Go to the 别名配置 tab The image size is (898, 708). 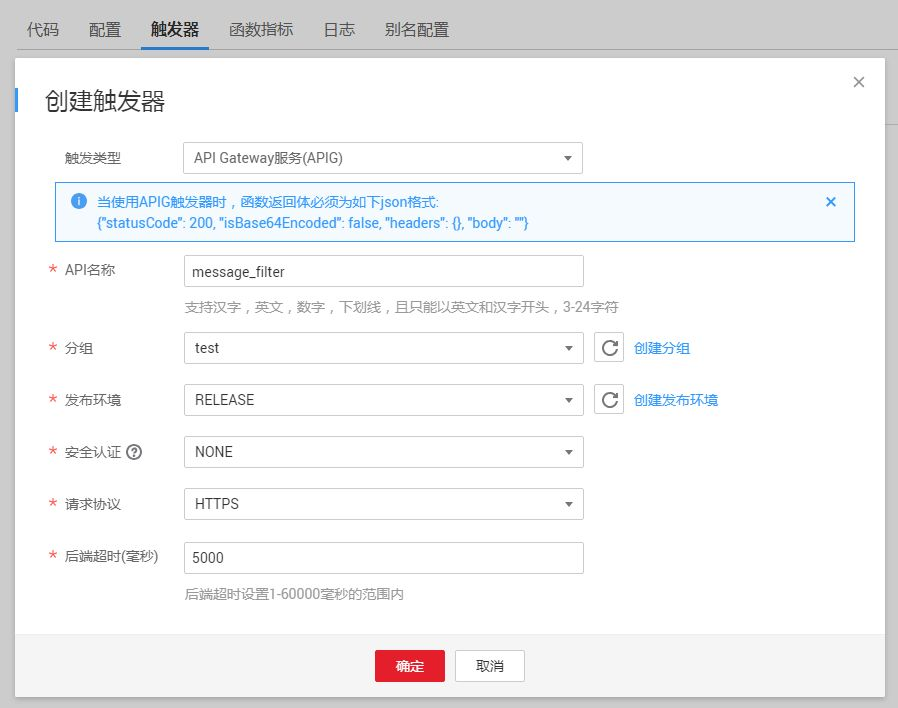[417, 29]
